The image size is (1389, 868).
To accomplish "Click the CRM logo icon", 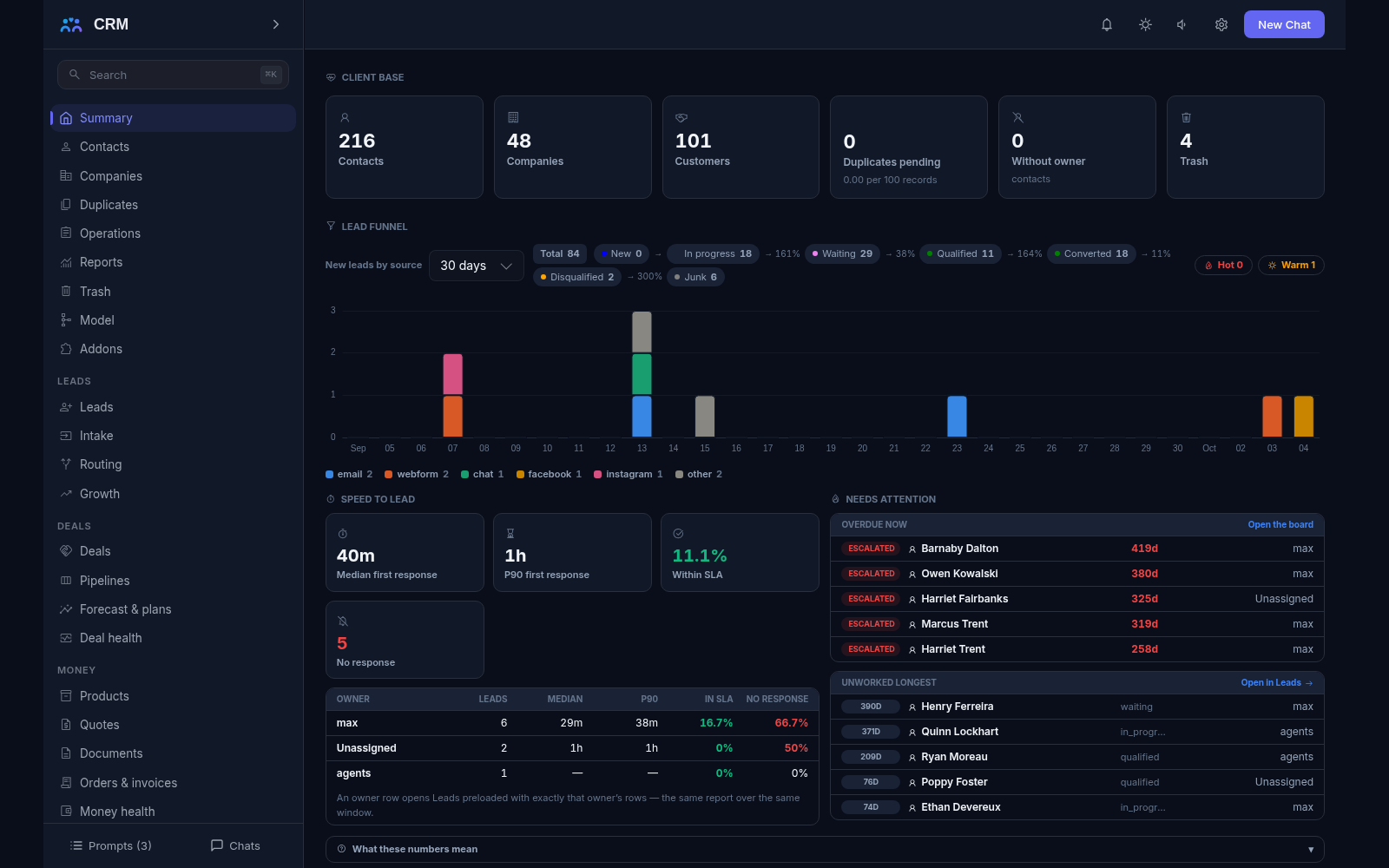I will coord(71,24).
